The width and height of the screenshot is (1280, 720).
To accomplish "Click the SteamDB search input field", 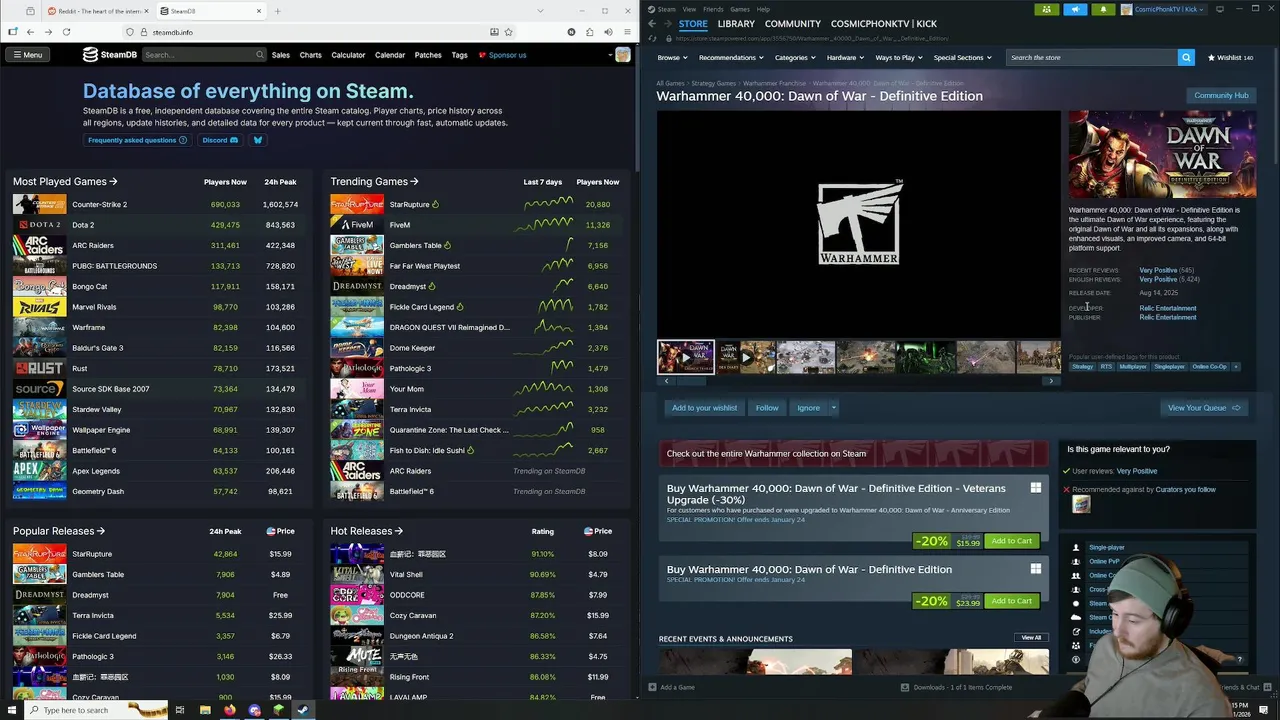I will tap(204, 55).
